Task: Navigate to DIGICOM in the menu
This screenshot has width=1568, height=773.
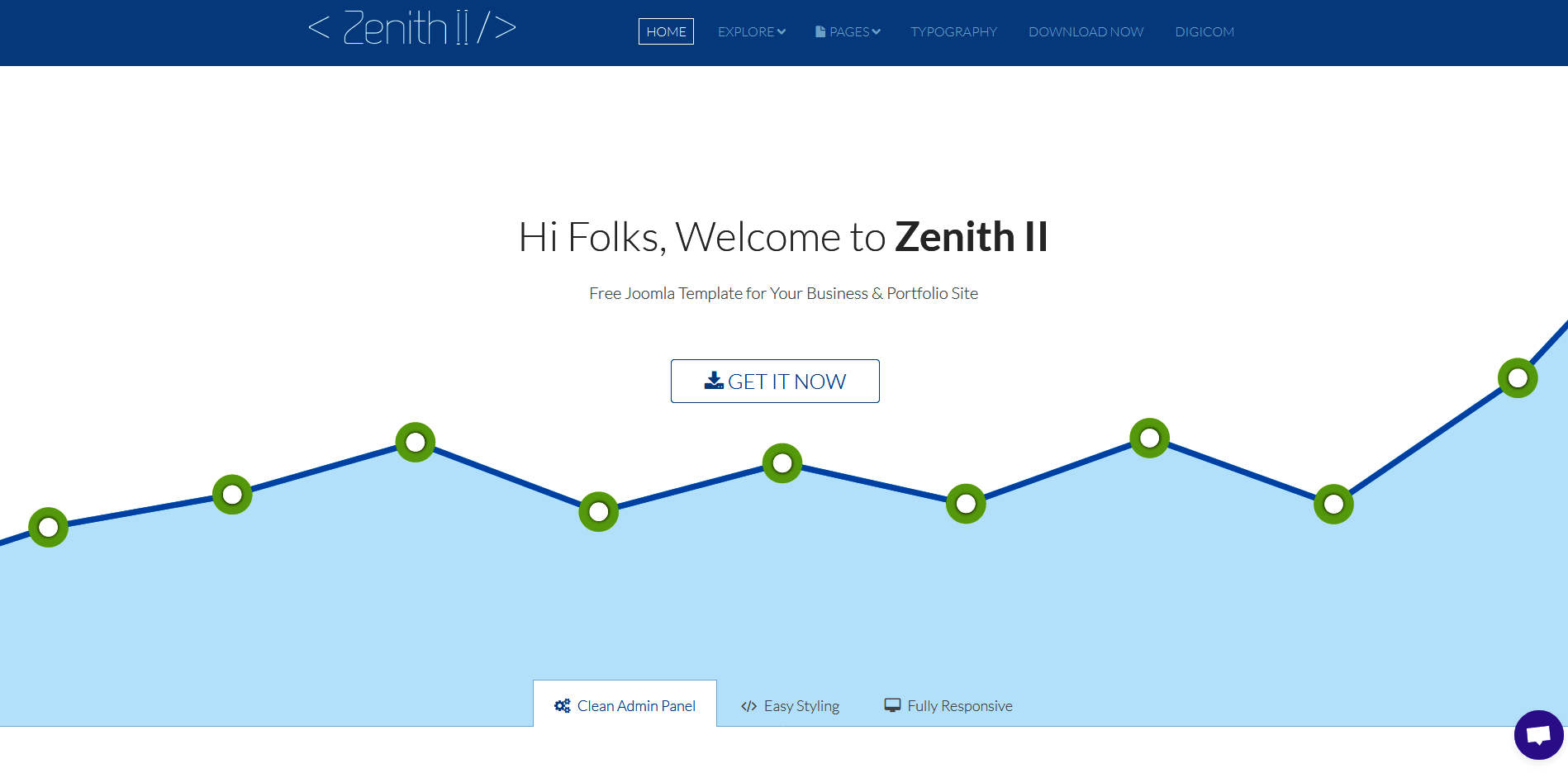Action: (1205, 32)
